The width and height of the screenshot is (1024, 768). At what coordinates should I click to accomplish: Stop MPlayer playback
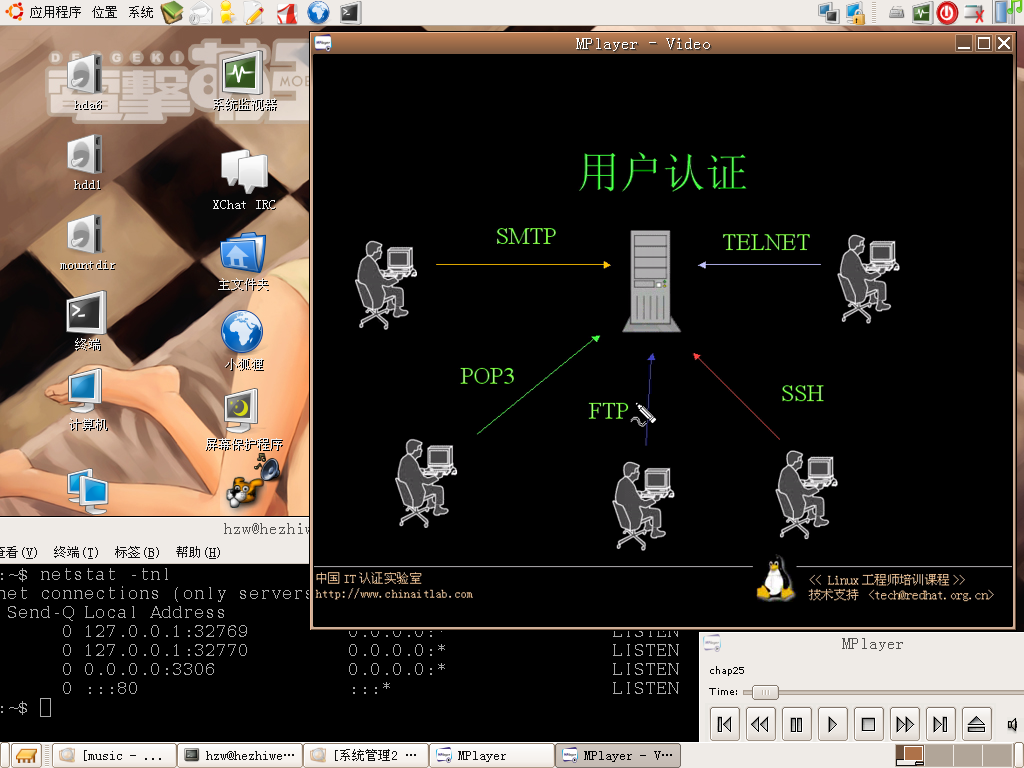[x=868, y=724]
